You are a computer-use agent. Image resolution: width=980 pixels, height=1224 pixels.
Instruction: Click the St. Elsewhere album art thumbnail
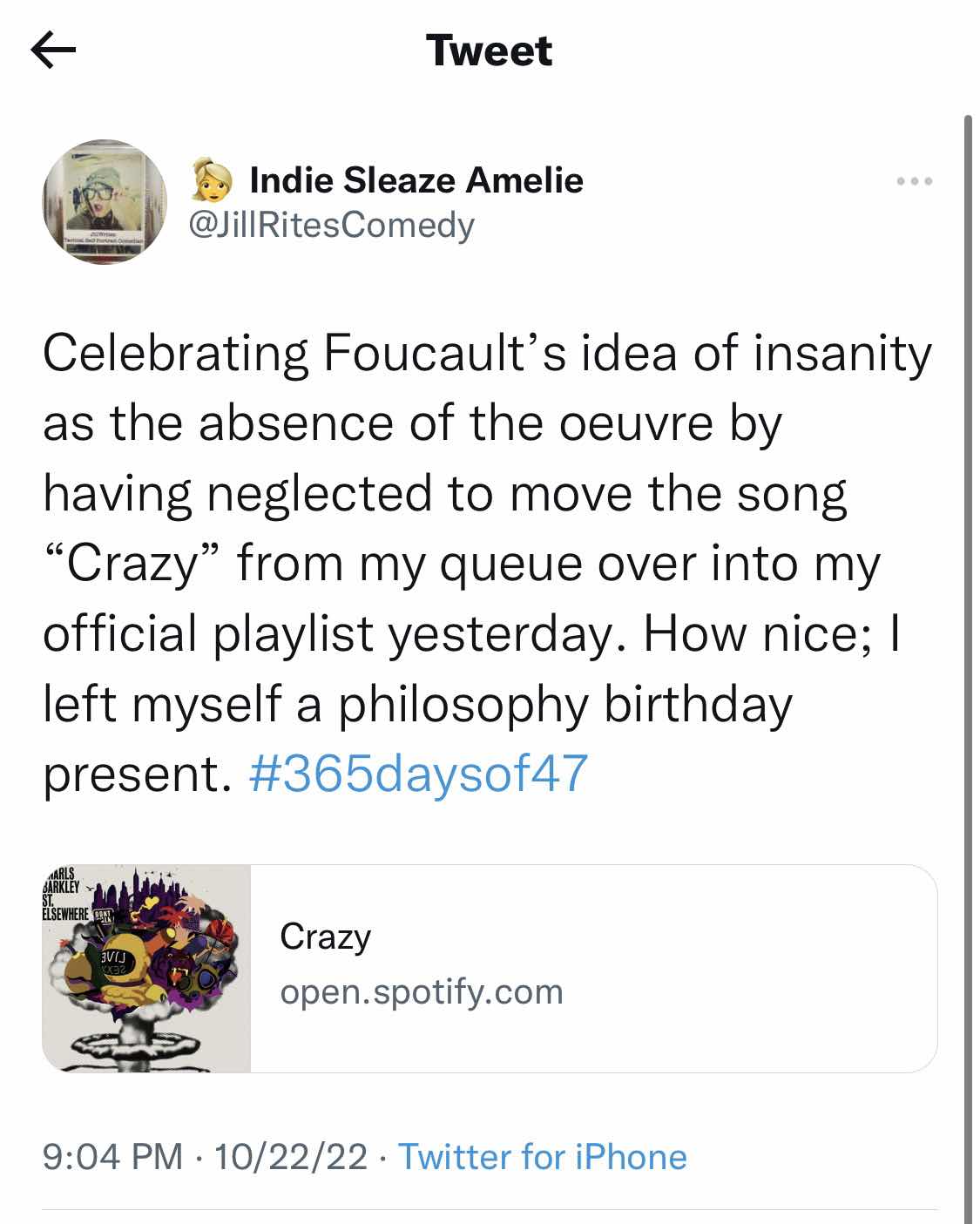pos(146,968)
